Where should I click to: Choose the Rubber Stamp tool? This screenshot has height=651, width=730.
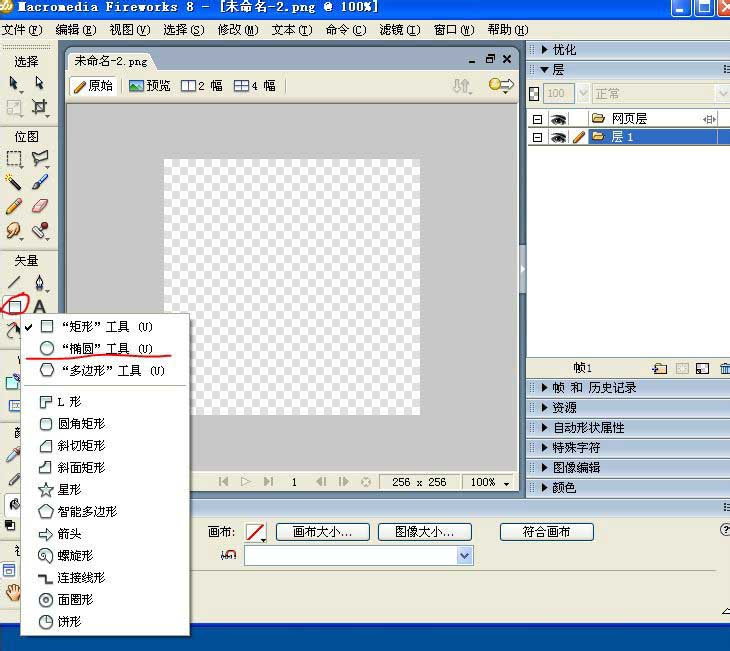[x=40, y=230]
